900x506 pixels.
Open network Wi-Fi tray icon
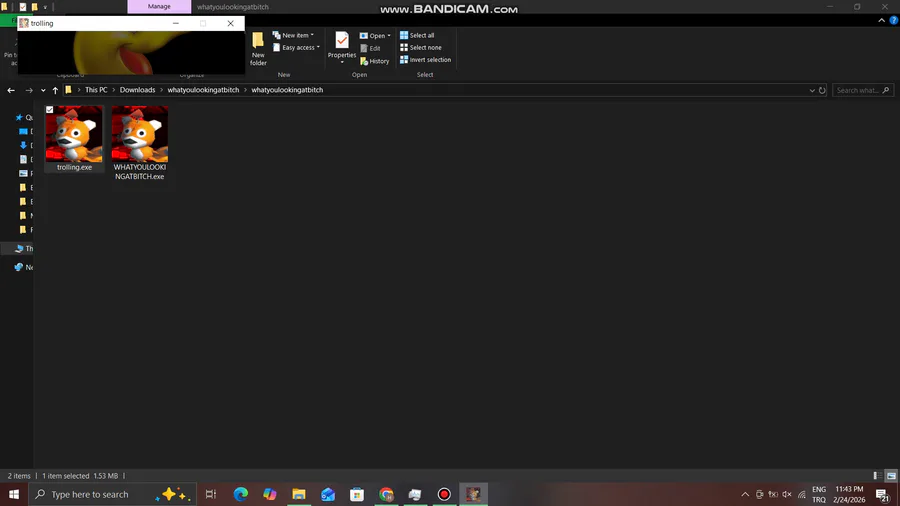[802, 494]
